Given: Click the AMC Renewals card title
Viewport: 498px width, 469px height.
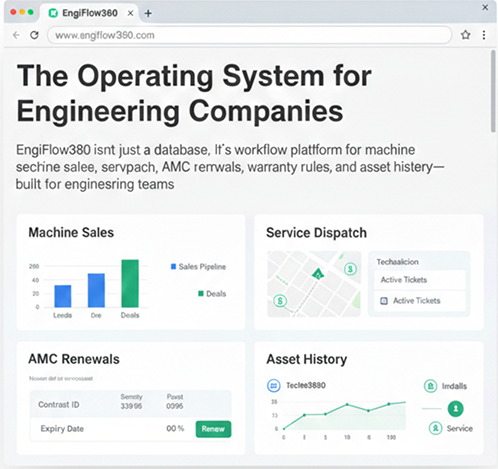Looking at the screenshot, I should click(74, 359).
